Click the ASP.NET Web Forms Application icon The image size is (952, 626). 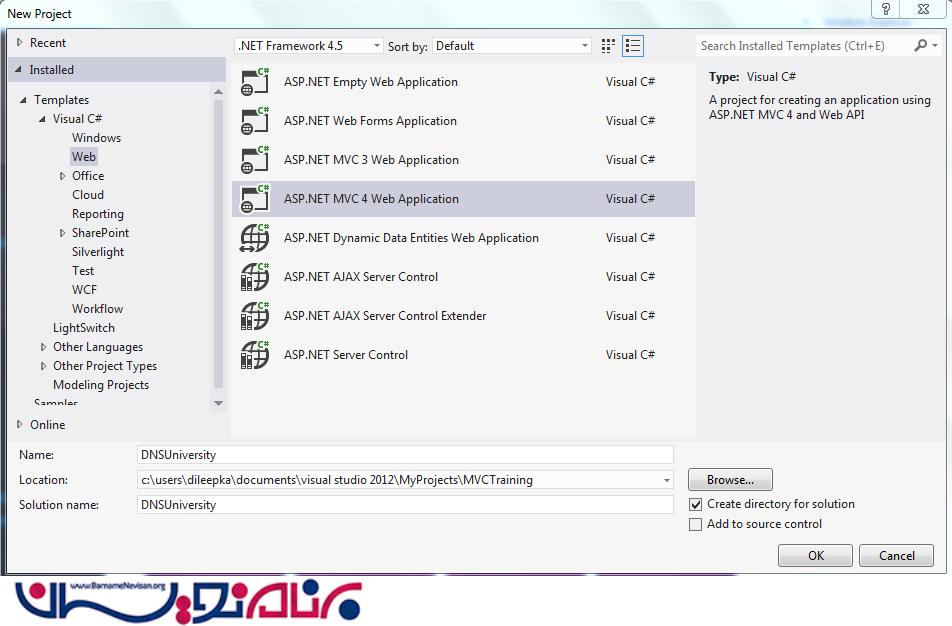[255, 122]
